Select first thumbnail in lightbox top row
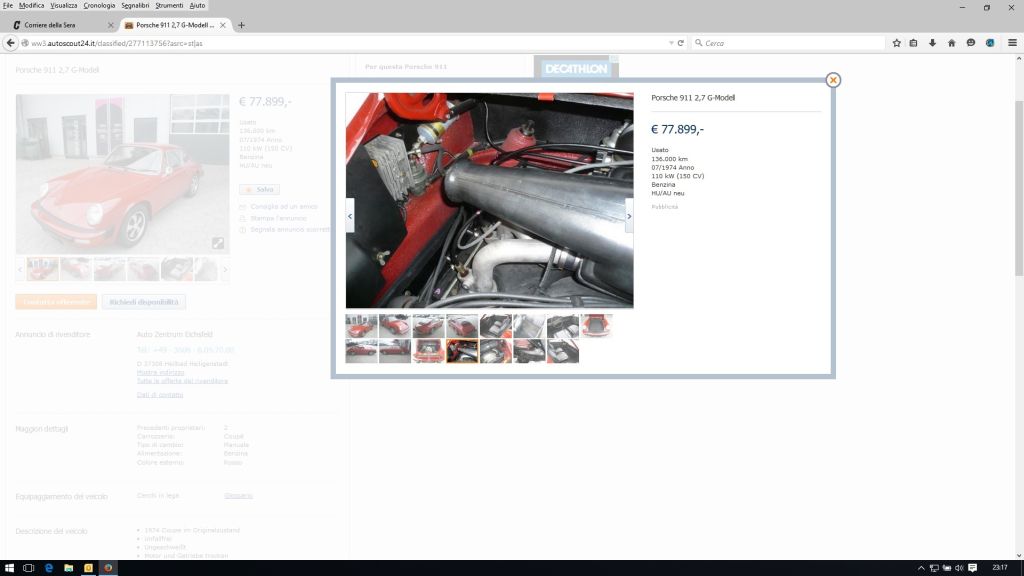1024x576 pixels. click(362, 326)
